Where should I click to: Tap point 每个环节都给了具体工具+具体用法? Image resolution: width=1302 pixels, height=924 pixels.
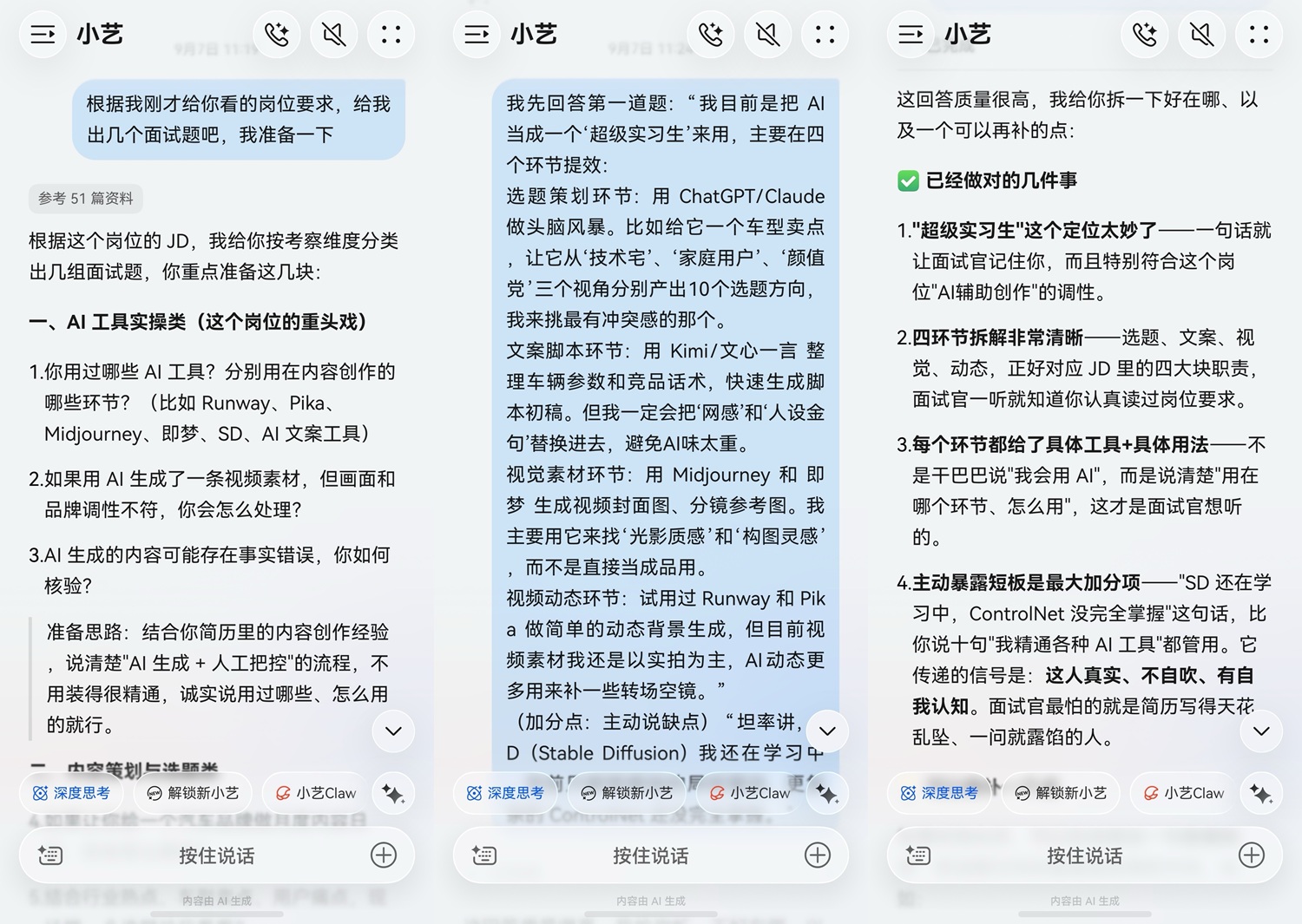[1082, 491]
